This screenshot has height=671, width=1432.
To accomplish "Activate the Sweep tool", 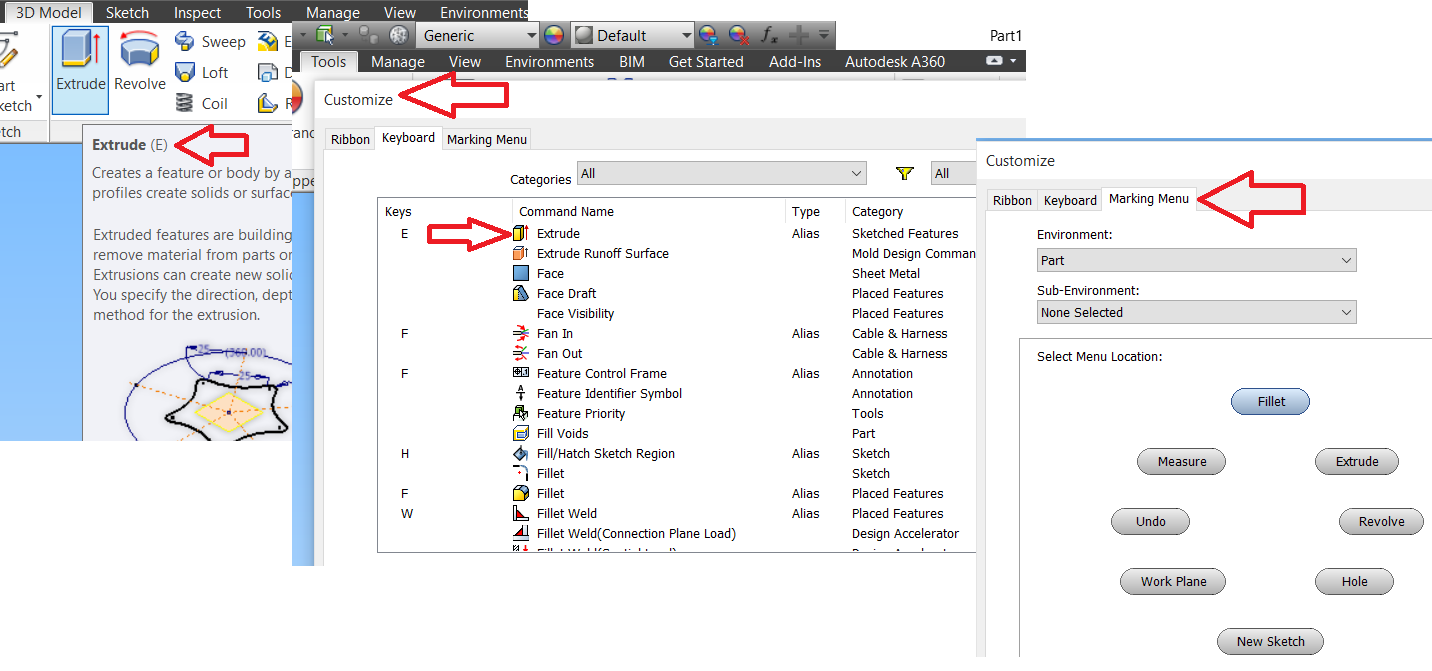I will click(x=210, y=41).
